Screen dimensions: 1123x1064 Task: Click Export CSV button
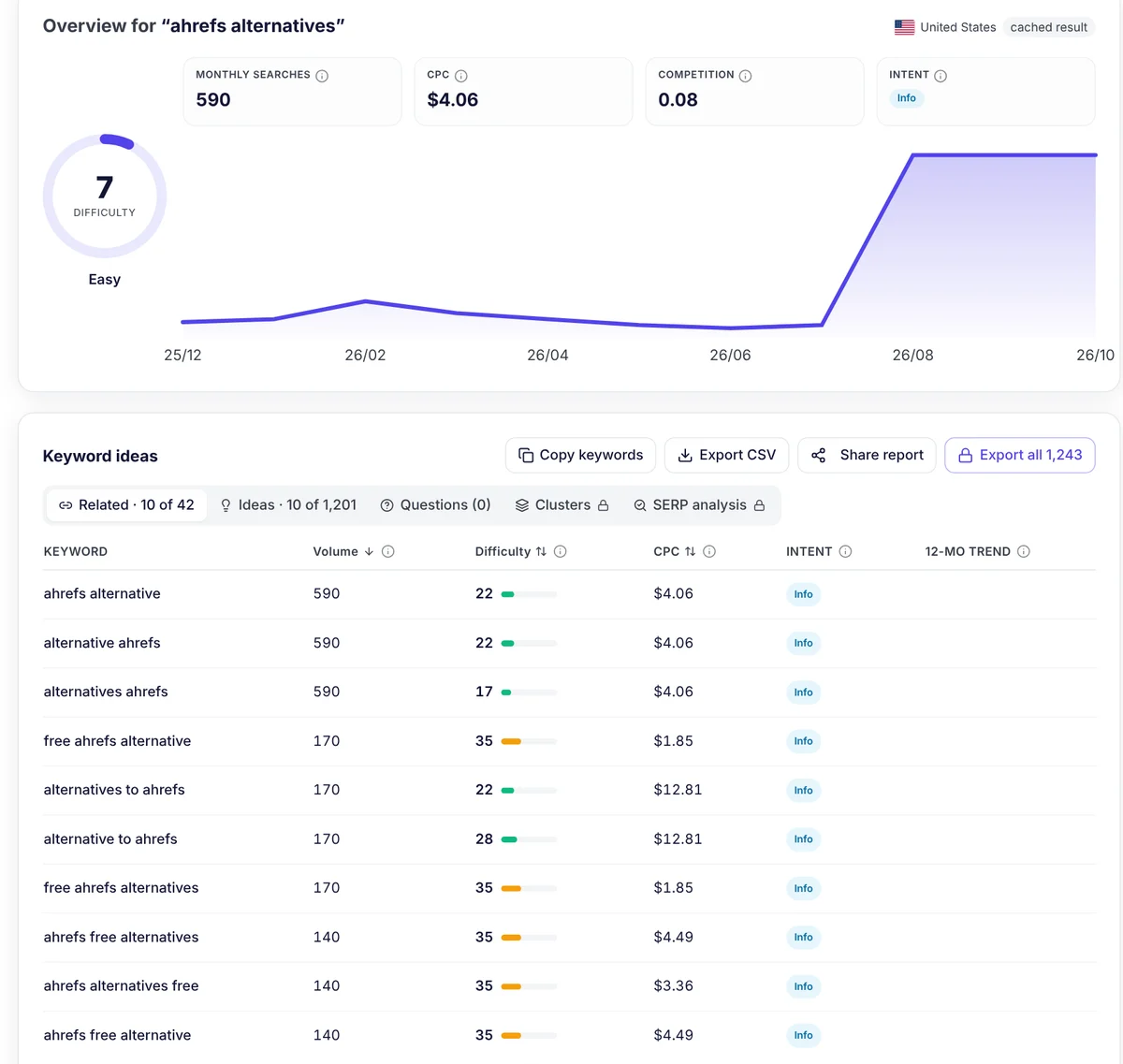tap(726, 455)
